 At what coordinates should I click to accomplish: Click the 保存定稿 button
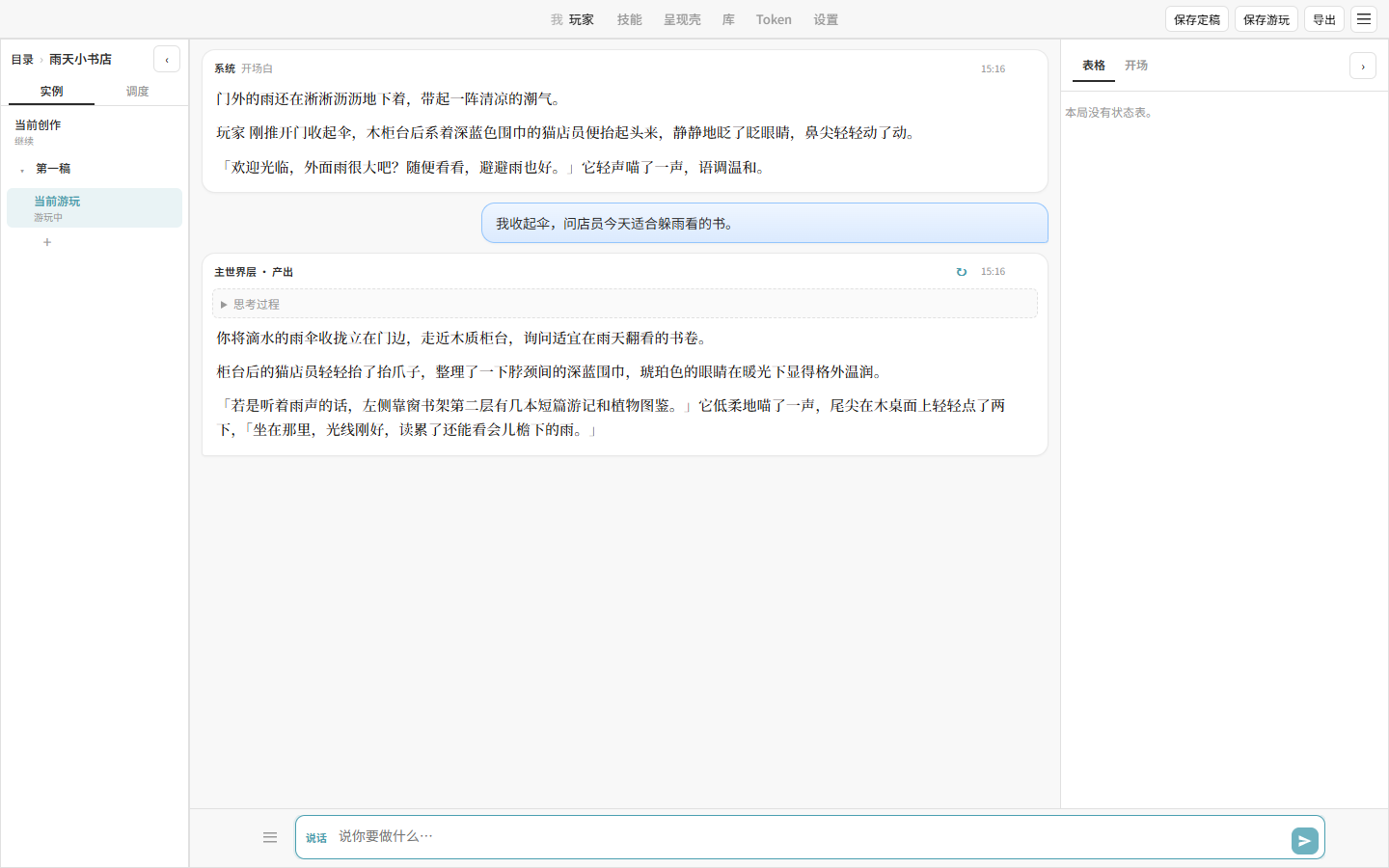point(1197,19)
